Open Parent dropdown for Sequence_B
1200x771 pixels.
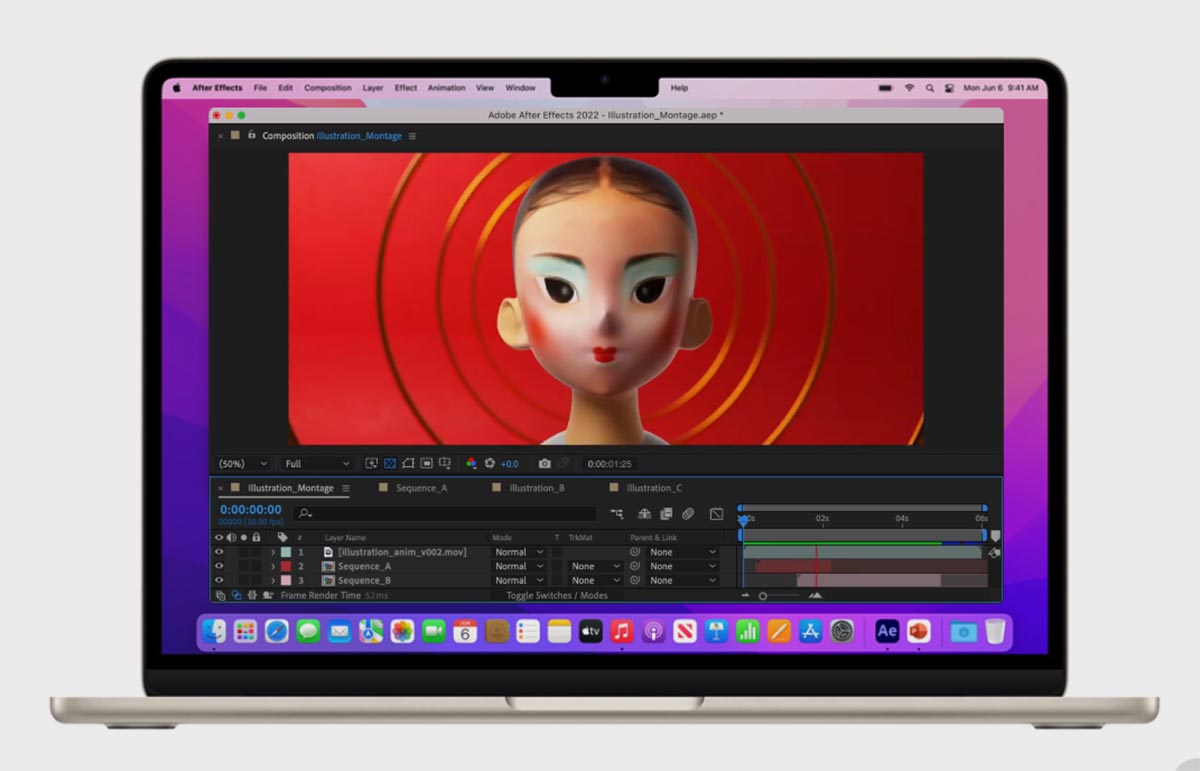point(683,580)
